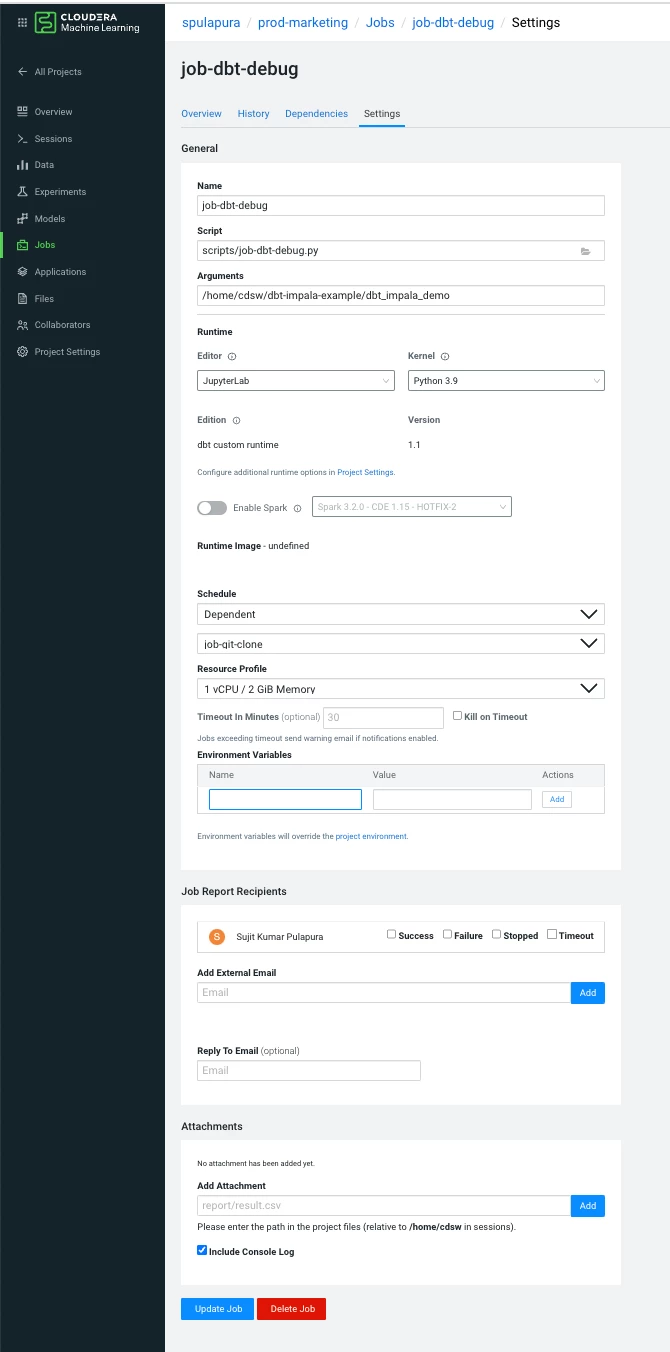Viewport: 670px width, 1352px height.
Task: Click the environment variable Value field
Action: pyautogui.click(x=452, y=799)
